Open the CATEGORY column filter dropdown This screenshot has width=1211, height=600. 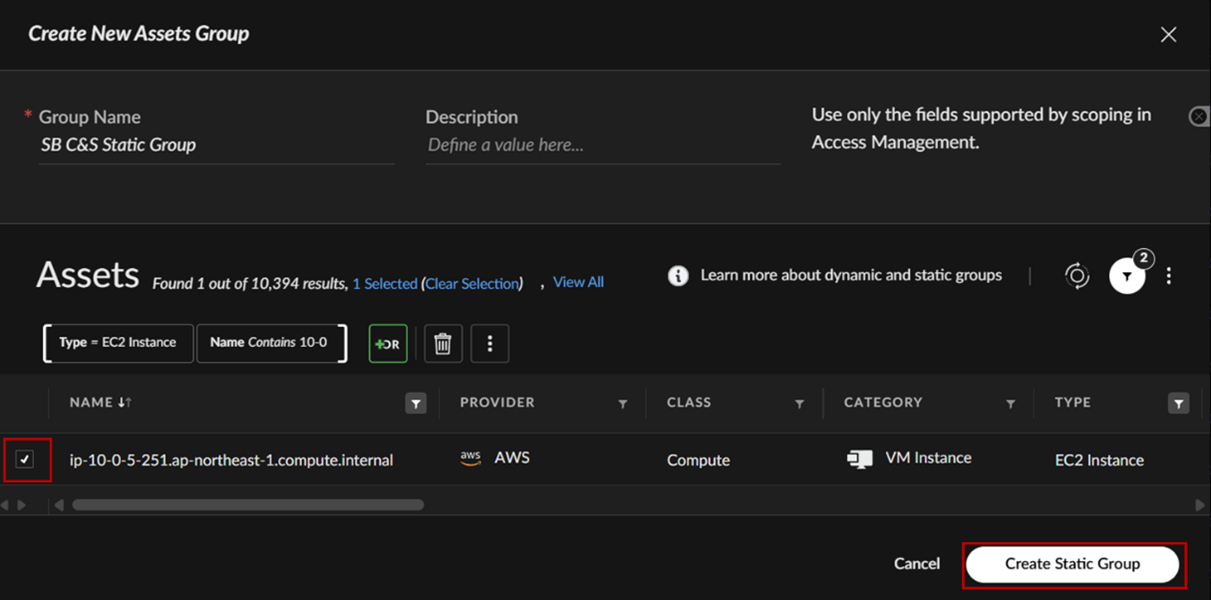(1011, 404)
